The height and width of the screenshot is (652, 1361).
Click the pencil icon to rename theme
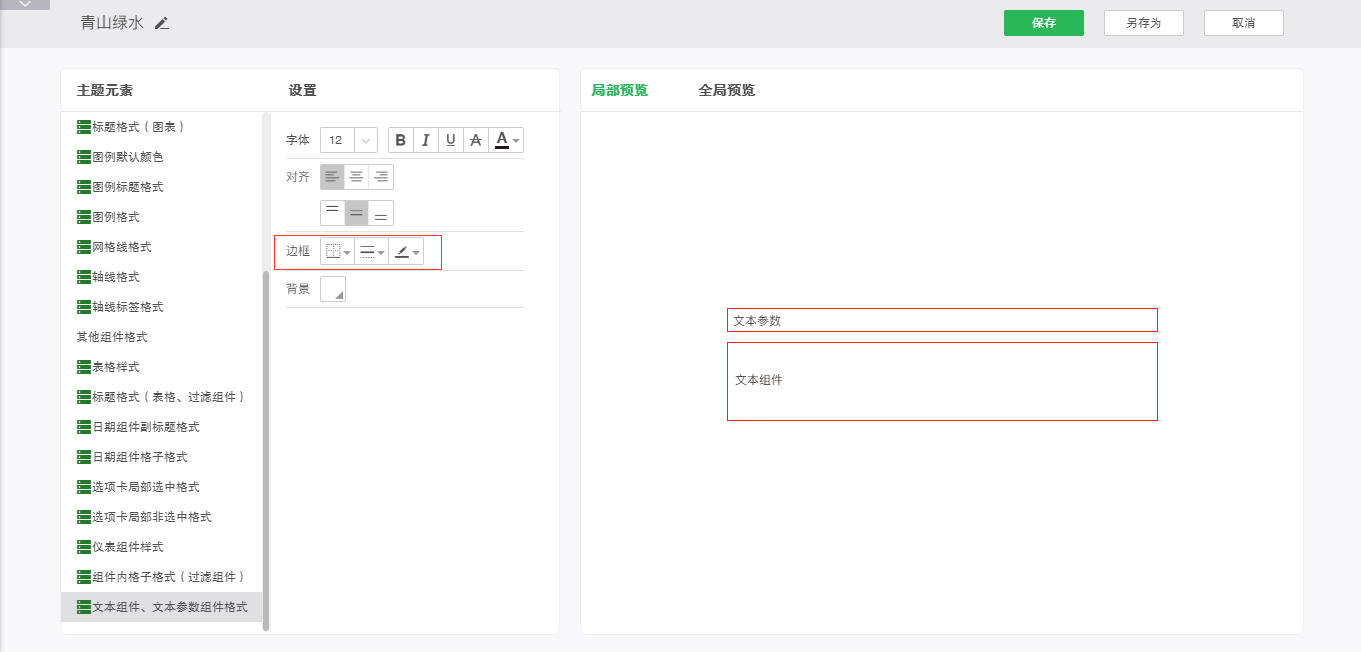[x=162, y=23]
